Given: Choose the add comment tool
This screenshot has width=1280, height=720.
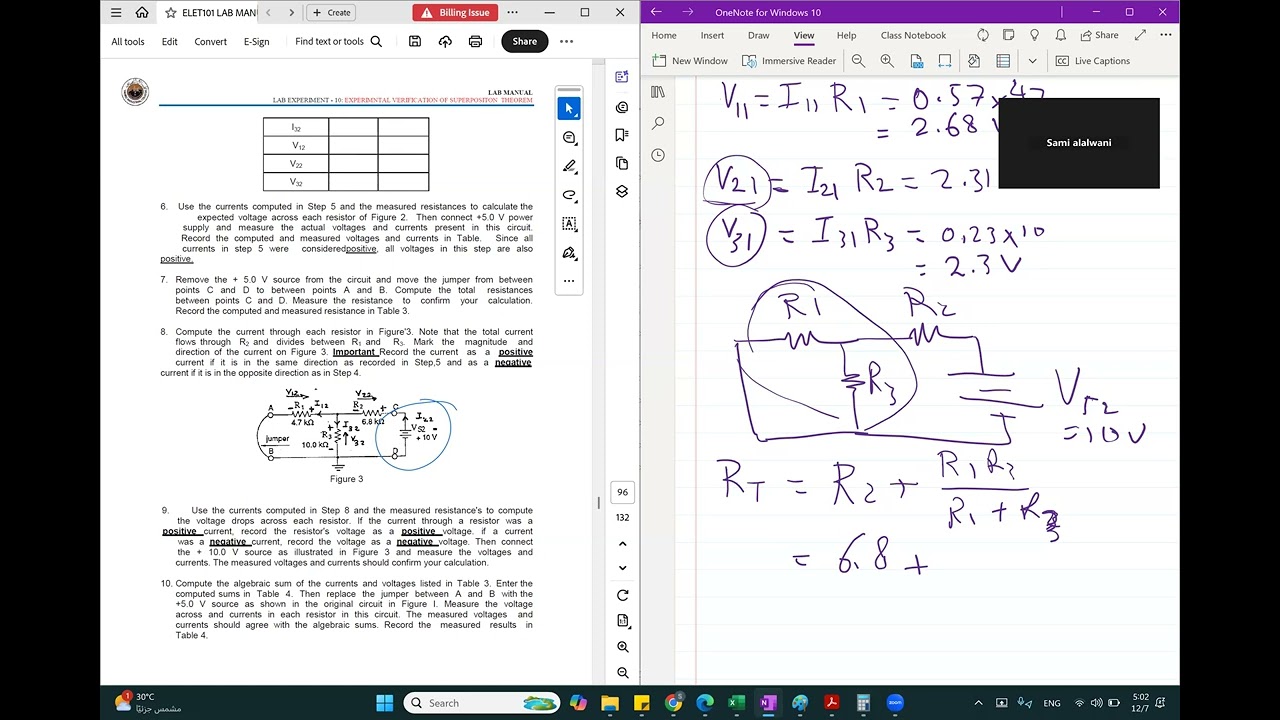Looking at the screenshot, I should tap(569, 137).
